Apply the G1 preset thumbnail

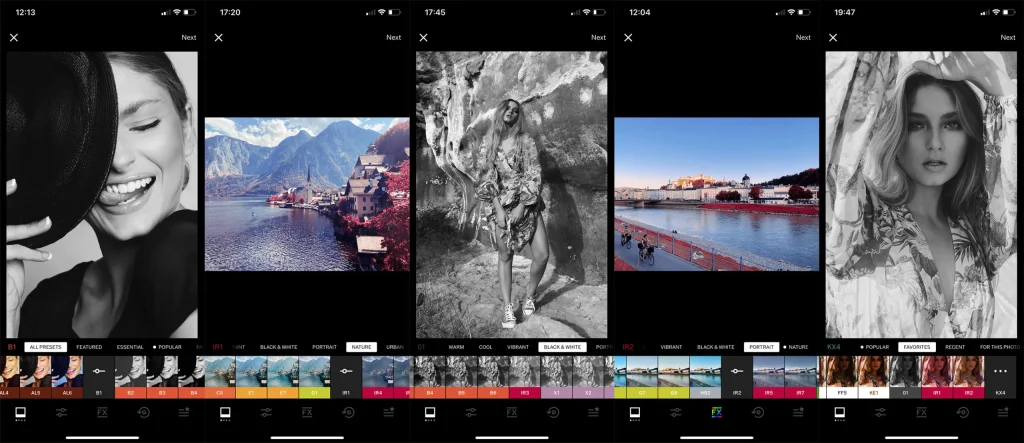coord(314,374)
